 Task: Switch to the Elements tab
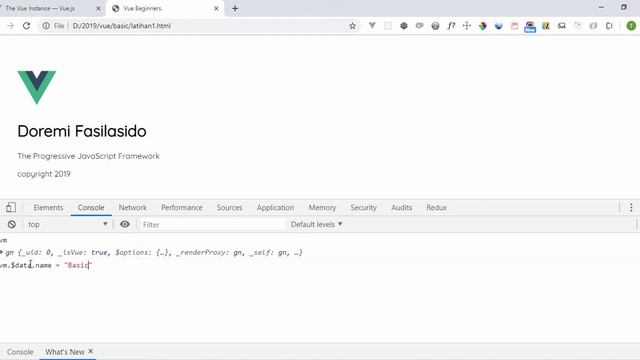coord(48,207)
